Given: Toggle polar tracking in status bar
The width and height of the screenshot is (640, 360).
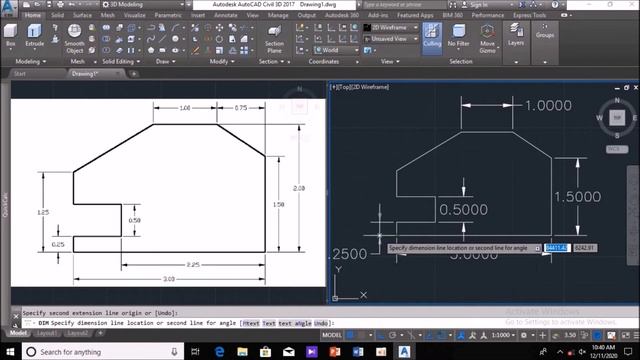Looking at the screenshot, I should pos(393,335).
